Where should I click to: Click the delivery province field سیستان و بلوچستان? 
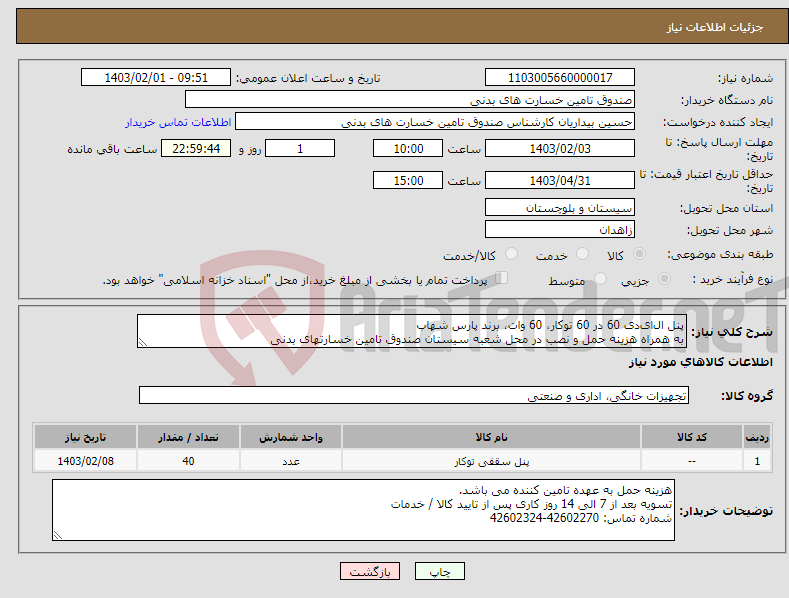click(560, 207)
